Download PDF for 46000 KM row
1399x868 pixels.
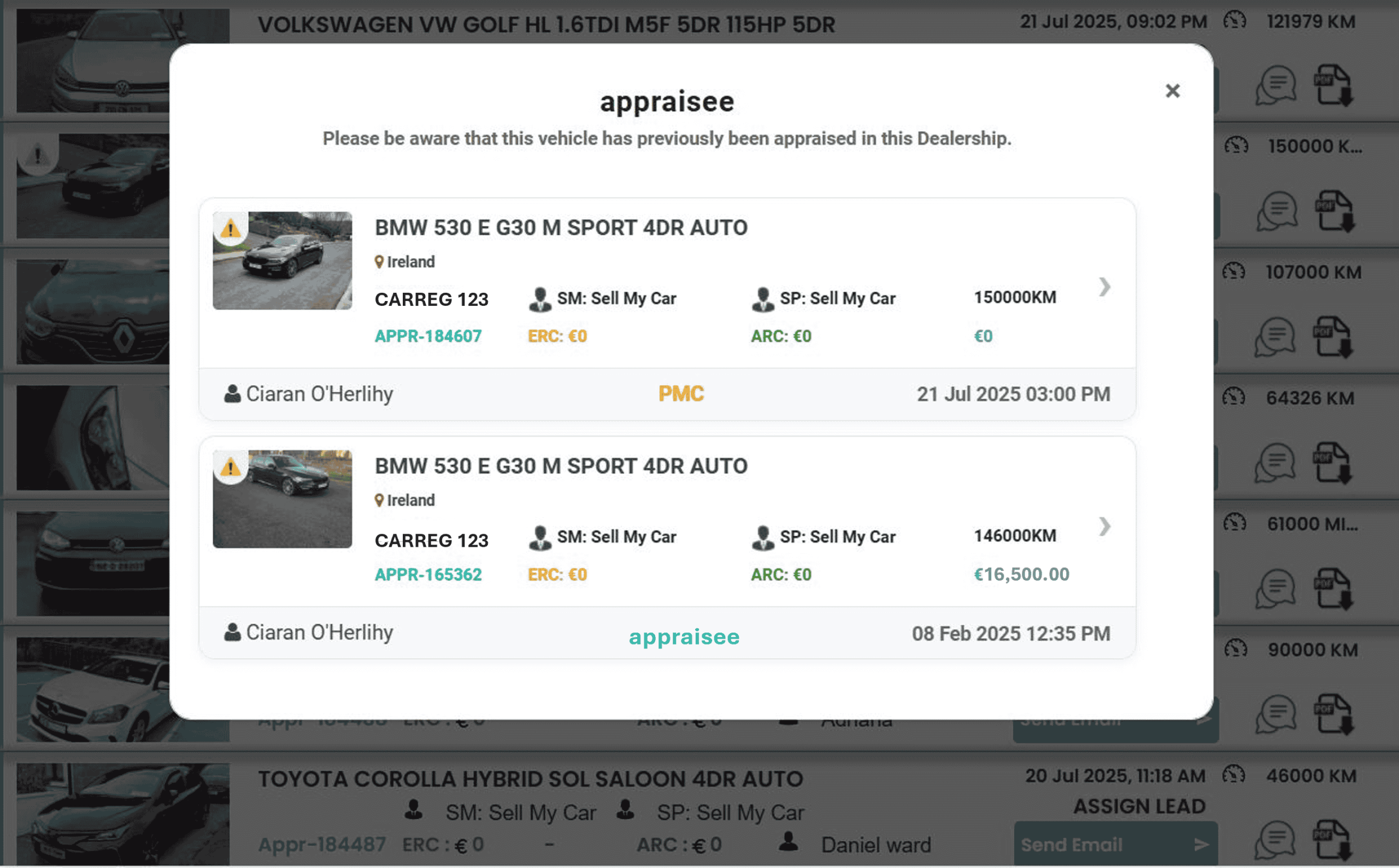1334,841
